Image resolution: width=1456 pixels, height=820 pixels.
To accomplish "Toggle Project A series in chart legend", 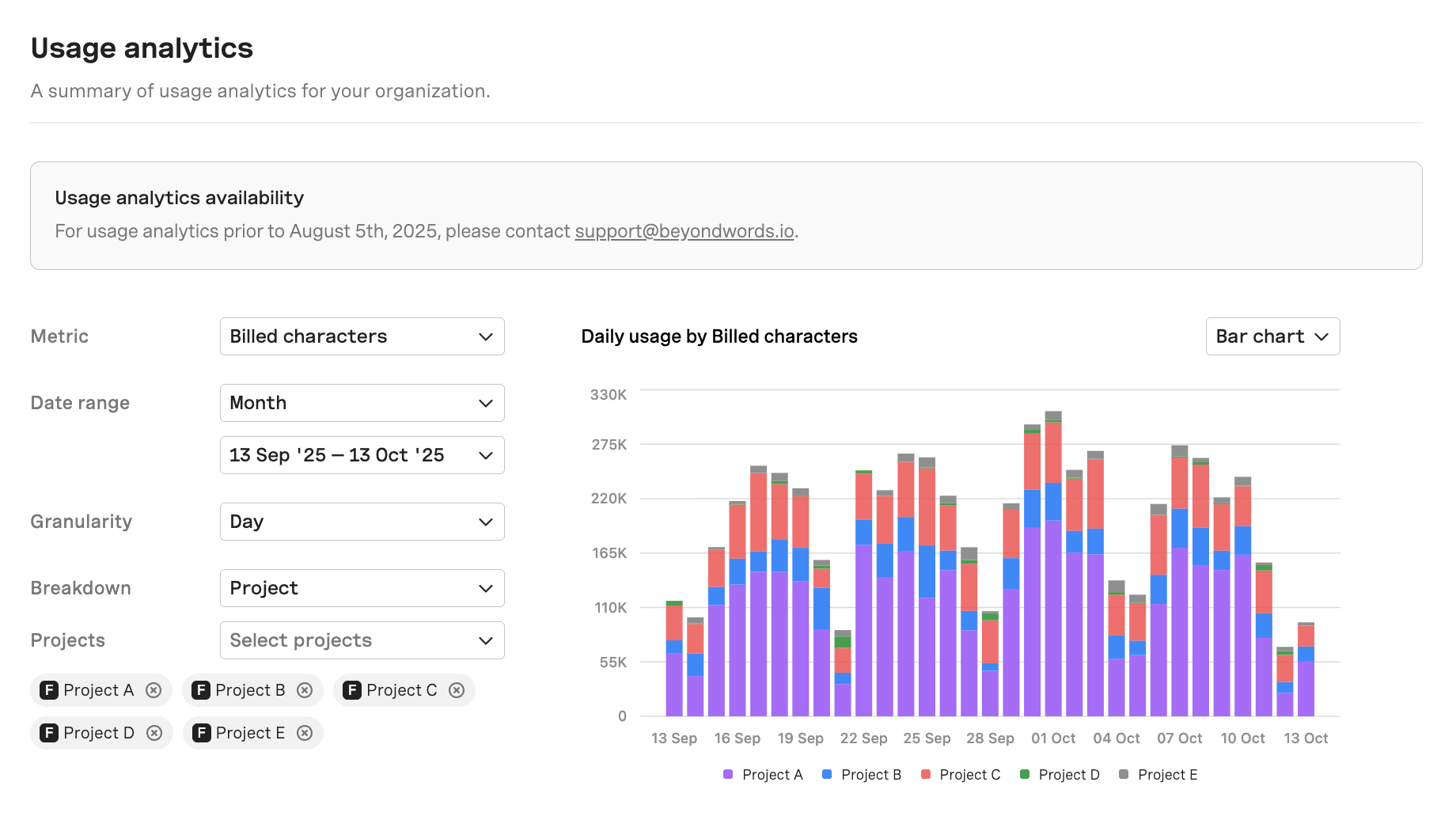I will (x=763, y=775).
